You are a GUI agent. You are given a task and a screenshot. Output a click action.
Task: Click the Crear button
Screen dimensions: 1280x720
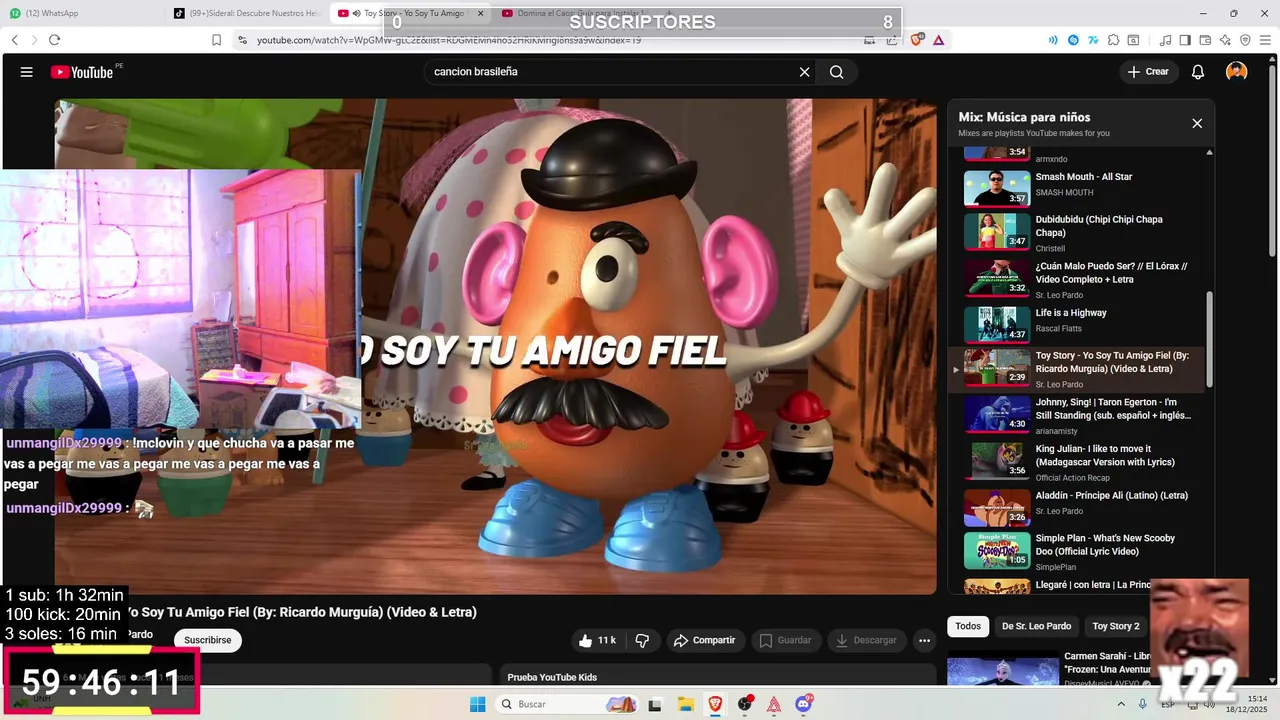coord(1148,72)
